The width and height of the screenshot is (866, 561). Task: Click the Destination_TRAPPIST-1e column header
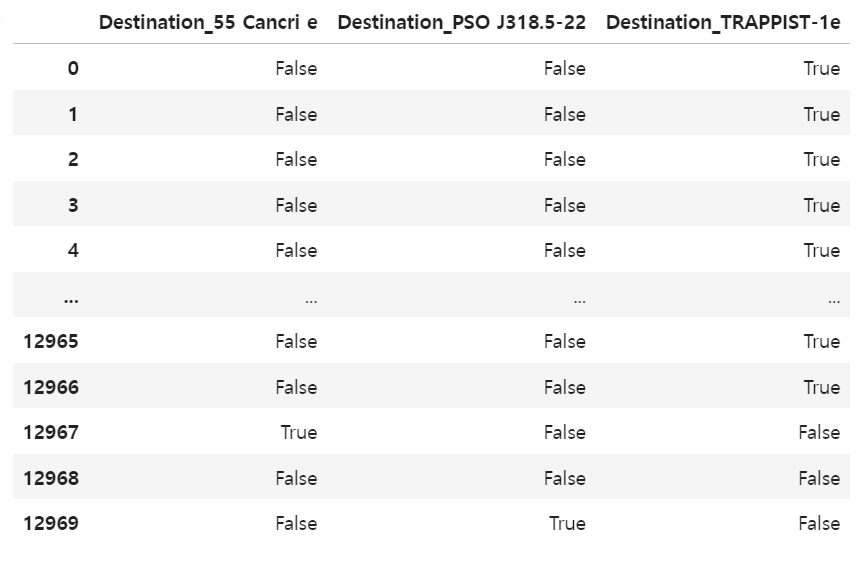click(723, 23)
